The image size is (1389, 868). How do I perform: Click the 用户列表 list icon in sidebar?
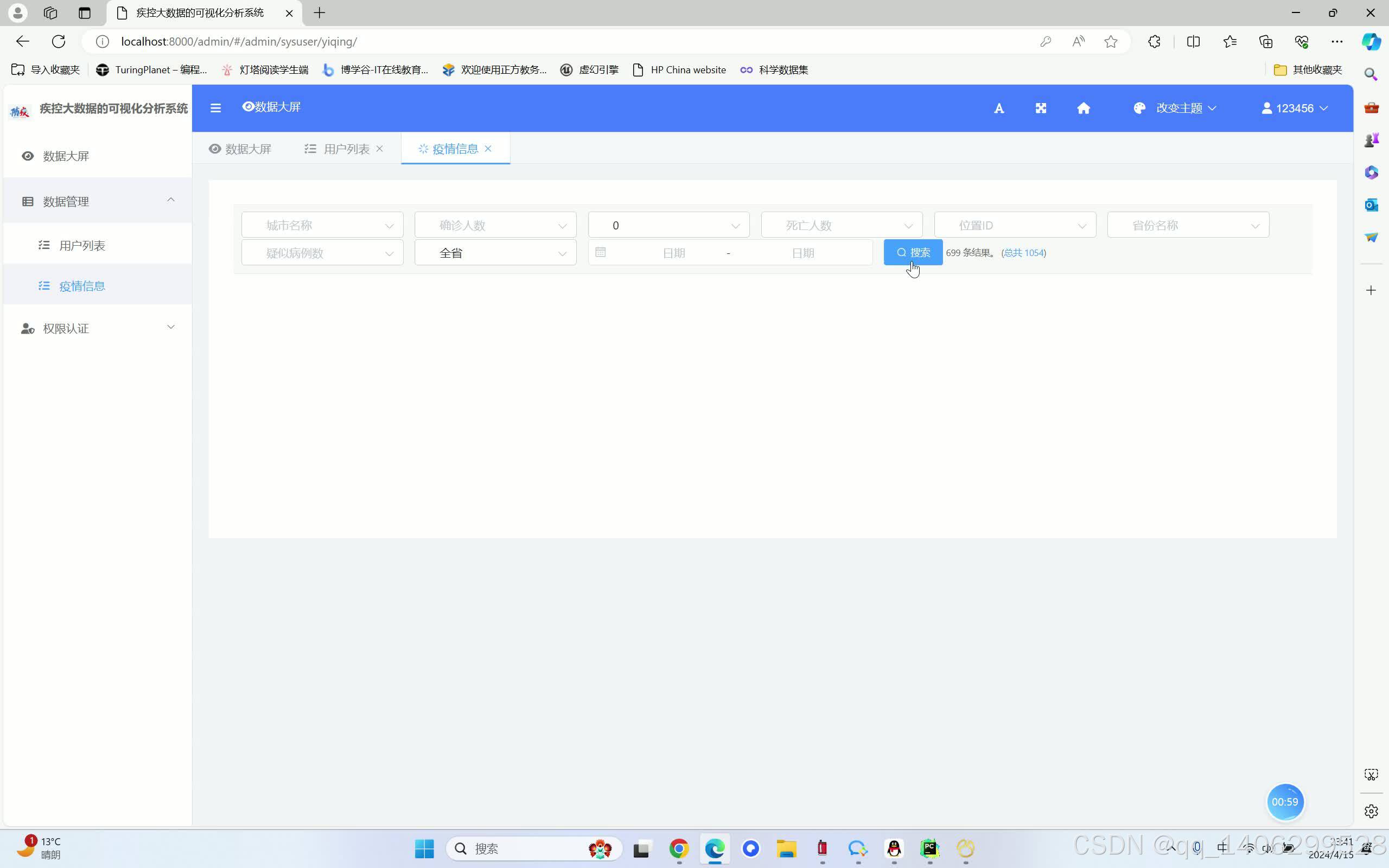[43, 244]
